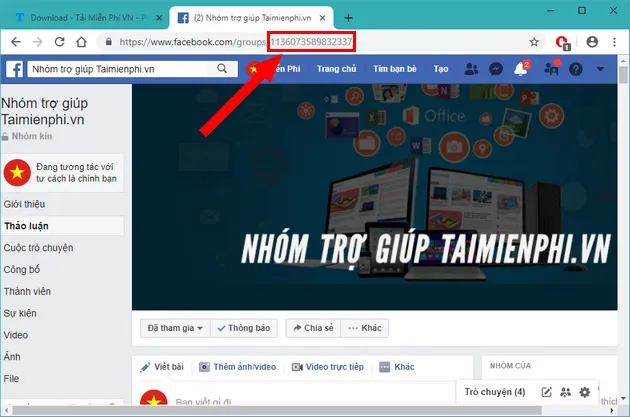Toggle the Thông báo notification button

click(243, 328)
